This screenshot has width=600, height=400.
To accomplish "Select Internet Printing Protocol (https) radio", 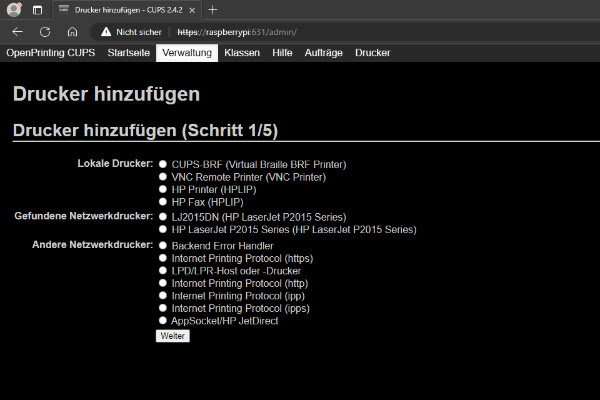I will [x=163, y=258].
